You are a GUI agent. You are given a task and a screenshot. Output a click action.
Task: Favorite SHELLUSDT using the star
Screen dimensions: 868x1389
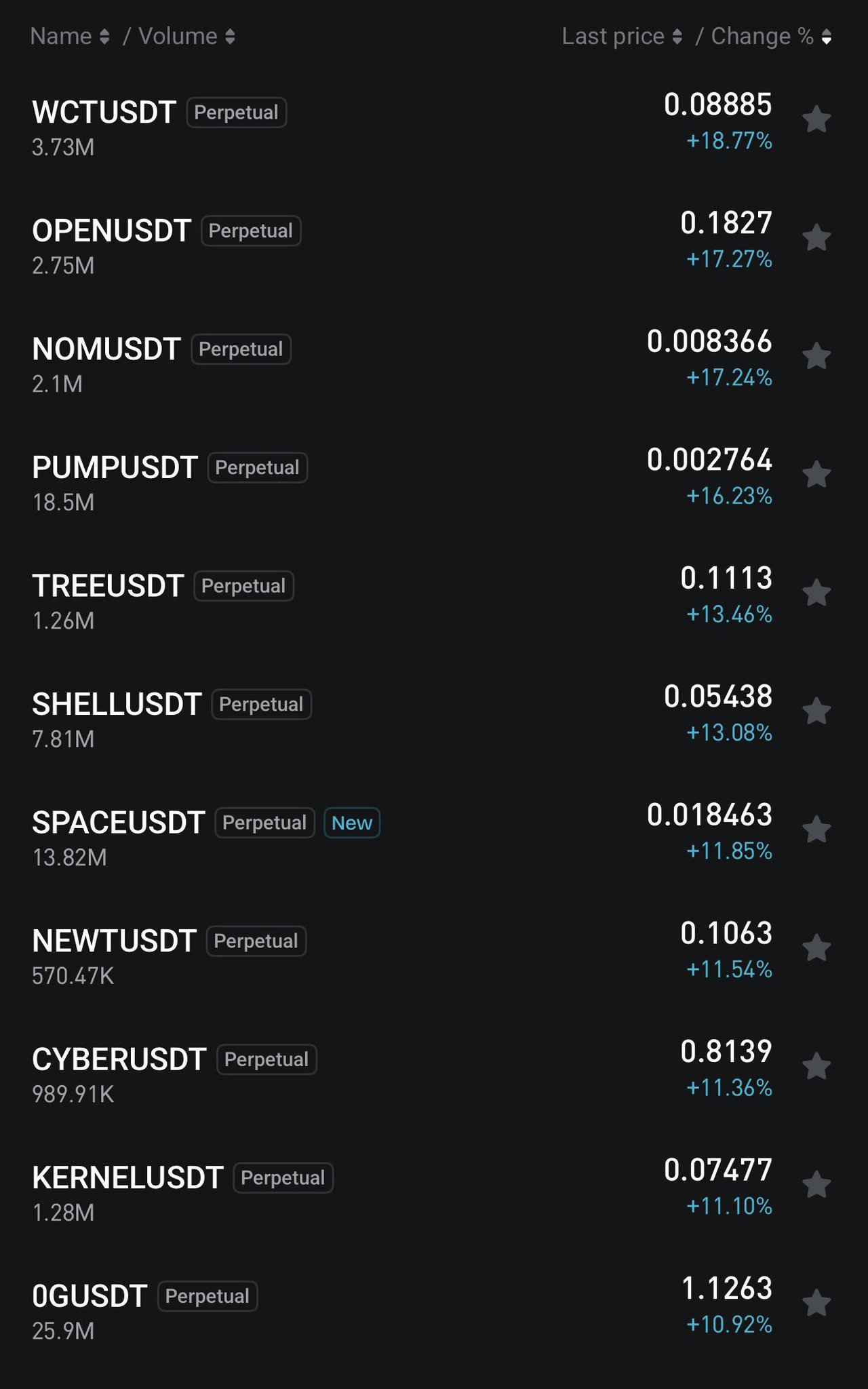coord(816,711)
